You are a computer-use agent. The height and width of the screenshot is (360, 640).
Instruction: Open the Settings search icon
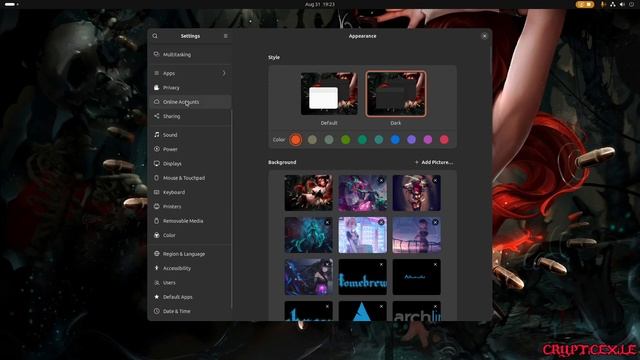pos(155,36)
